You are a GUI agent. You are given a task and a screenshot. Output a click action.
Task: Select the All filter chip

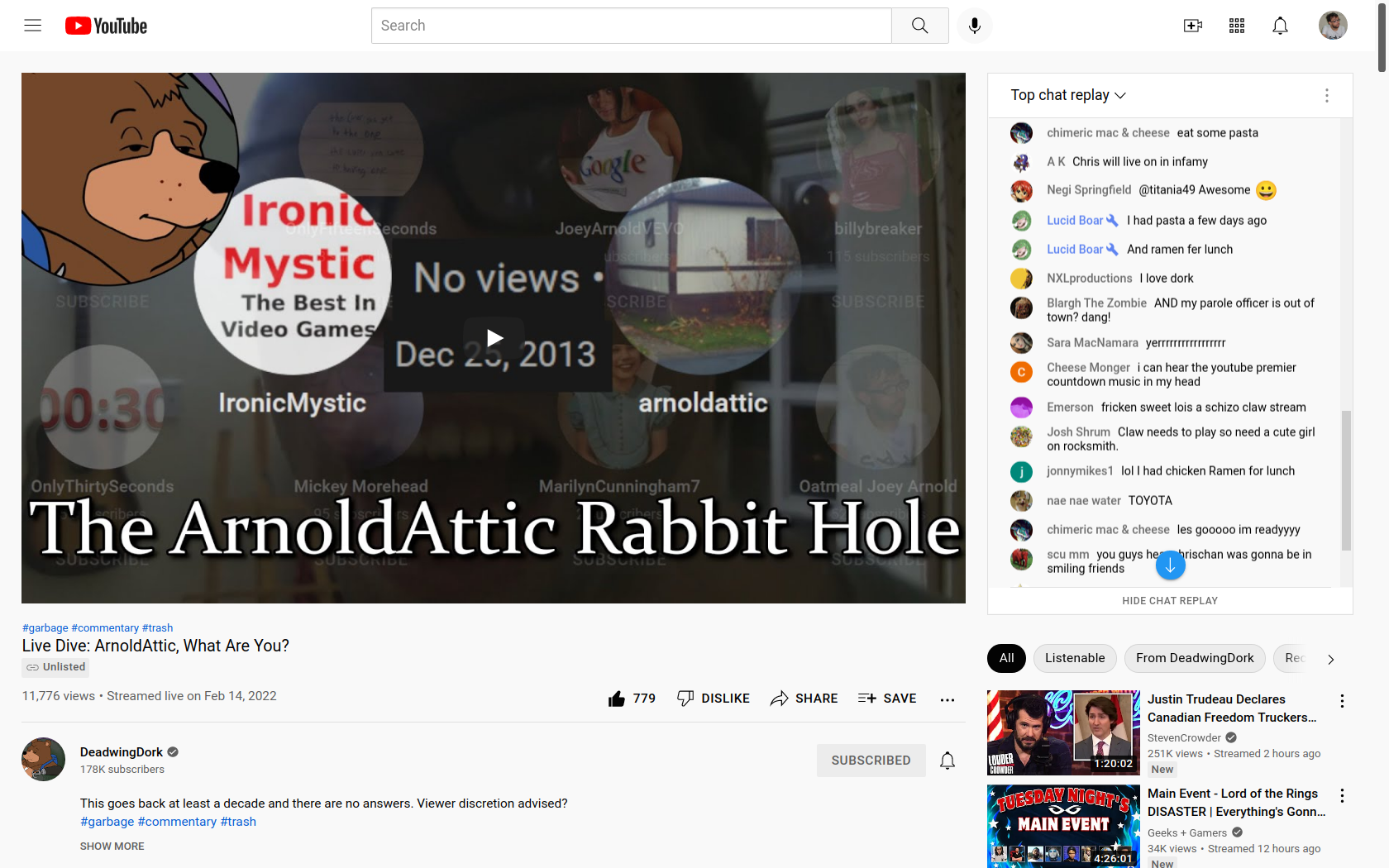pyautogui.click(x=1006, y=658)
